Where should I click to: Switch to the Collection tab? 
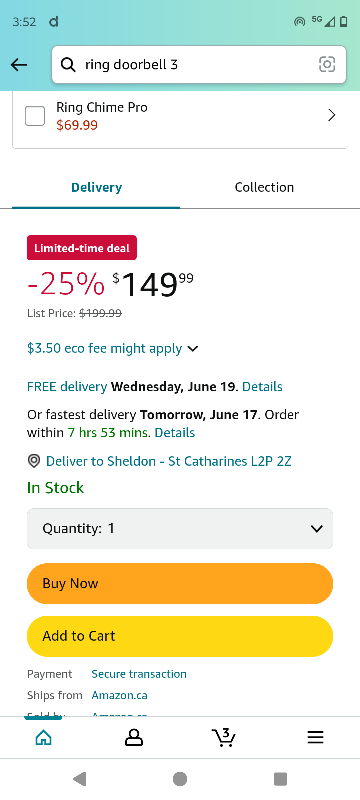pyautogui.click(x=264, y=187)
